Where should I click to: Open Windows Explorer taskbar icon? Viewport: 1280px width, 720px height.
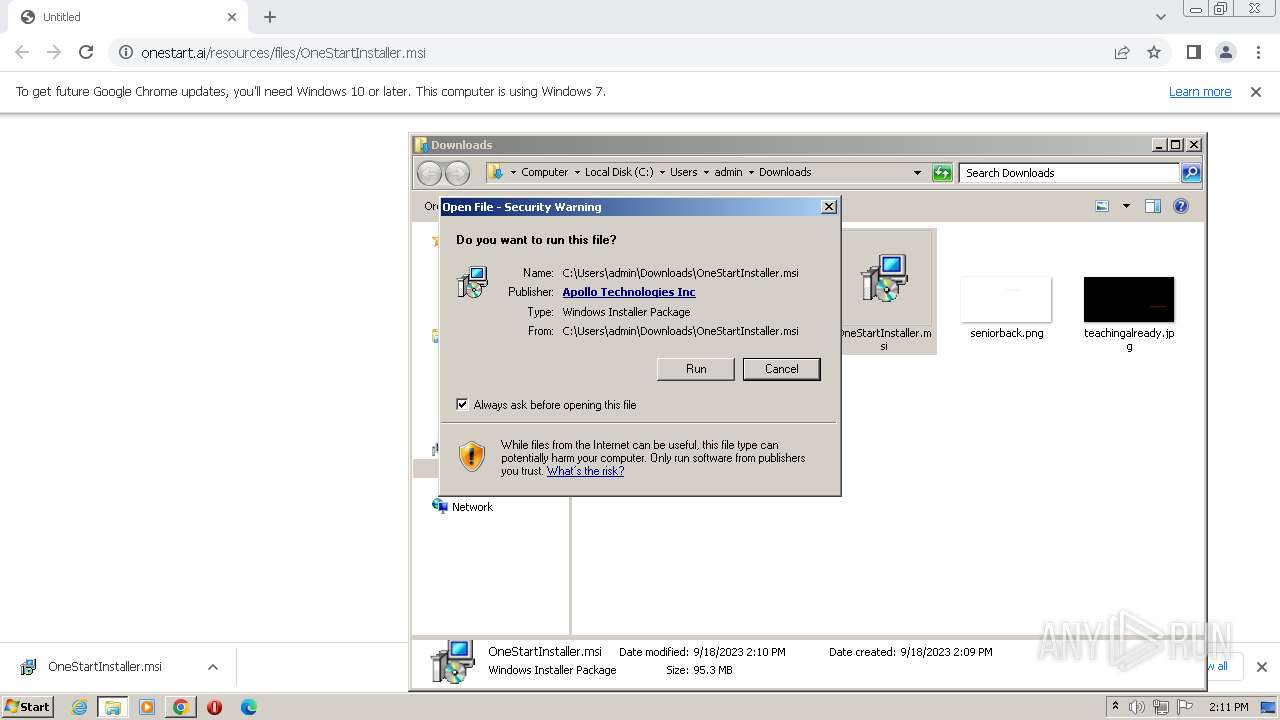pyautogui.click(x=113, y=707)
